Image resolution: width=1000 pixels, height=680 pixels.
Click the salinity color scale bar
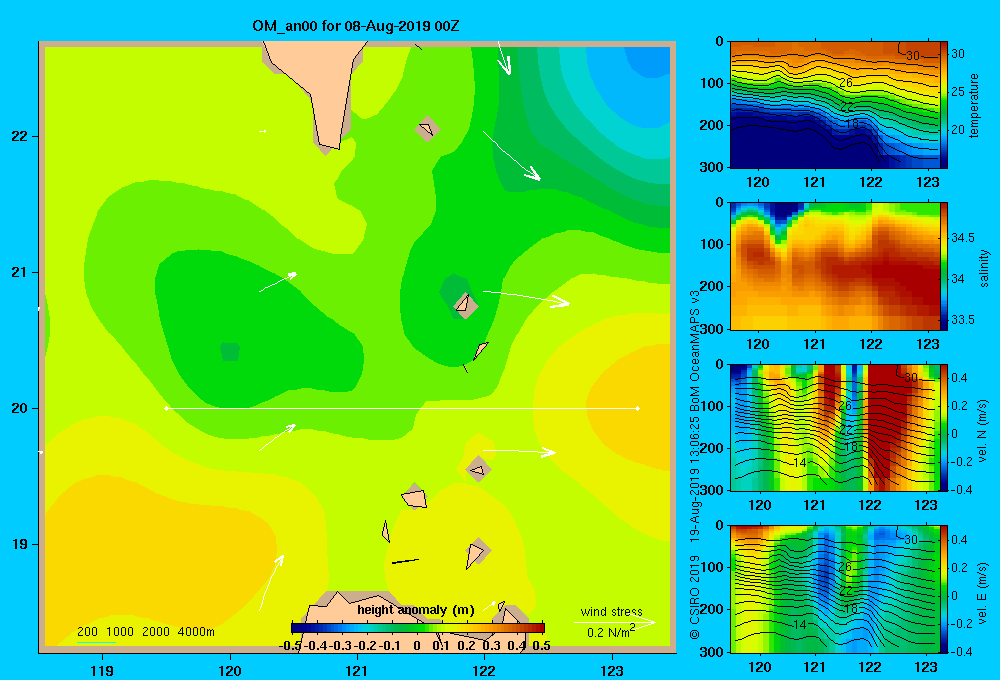coord(944,266)
